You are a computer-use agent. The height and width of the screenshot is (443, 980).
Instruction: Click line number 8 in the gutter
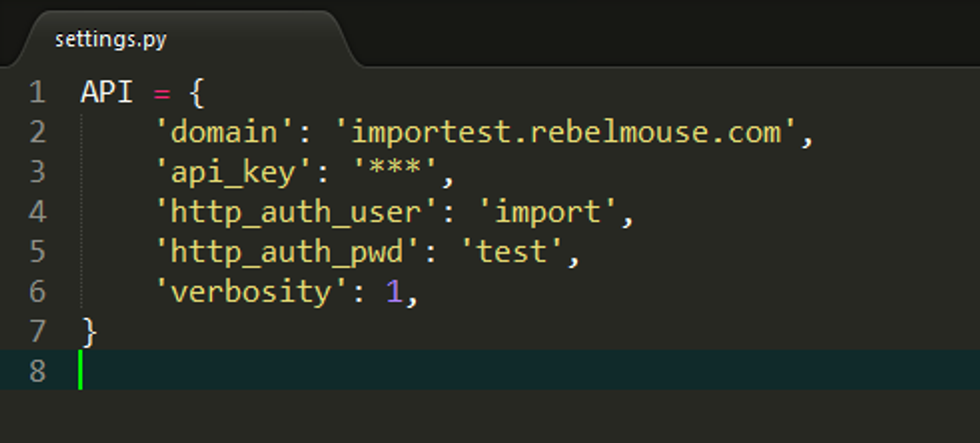coord(37,371)
